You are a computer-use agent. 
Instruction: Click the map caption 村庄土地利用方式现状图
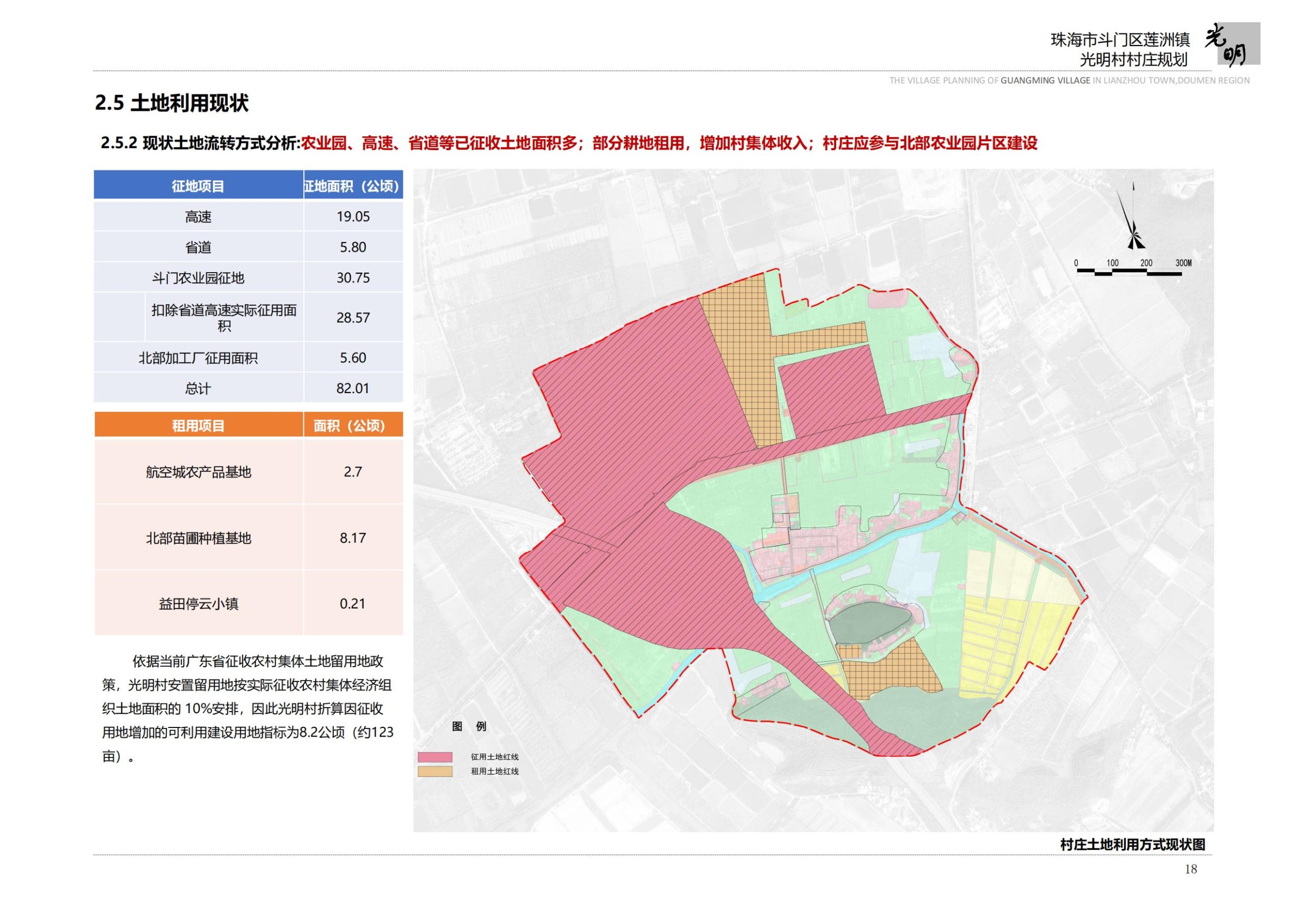tap(1133, 845)
